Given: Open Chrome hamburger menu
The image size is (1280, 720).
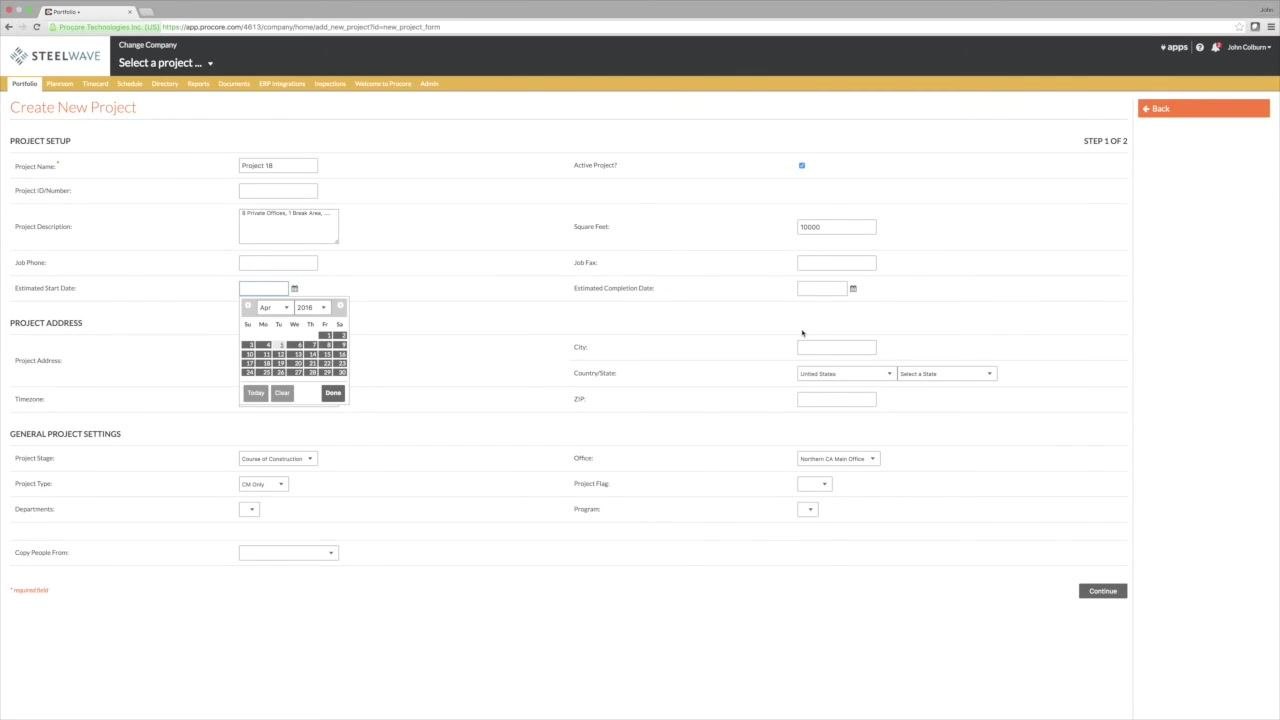Looking at the screenshot, I should (1270, 27).
